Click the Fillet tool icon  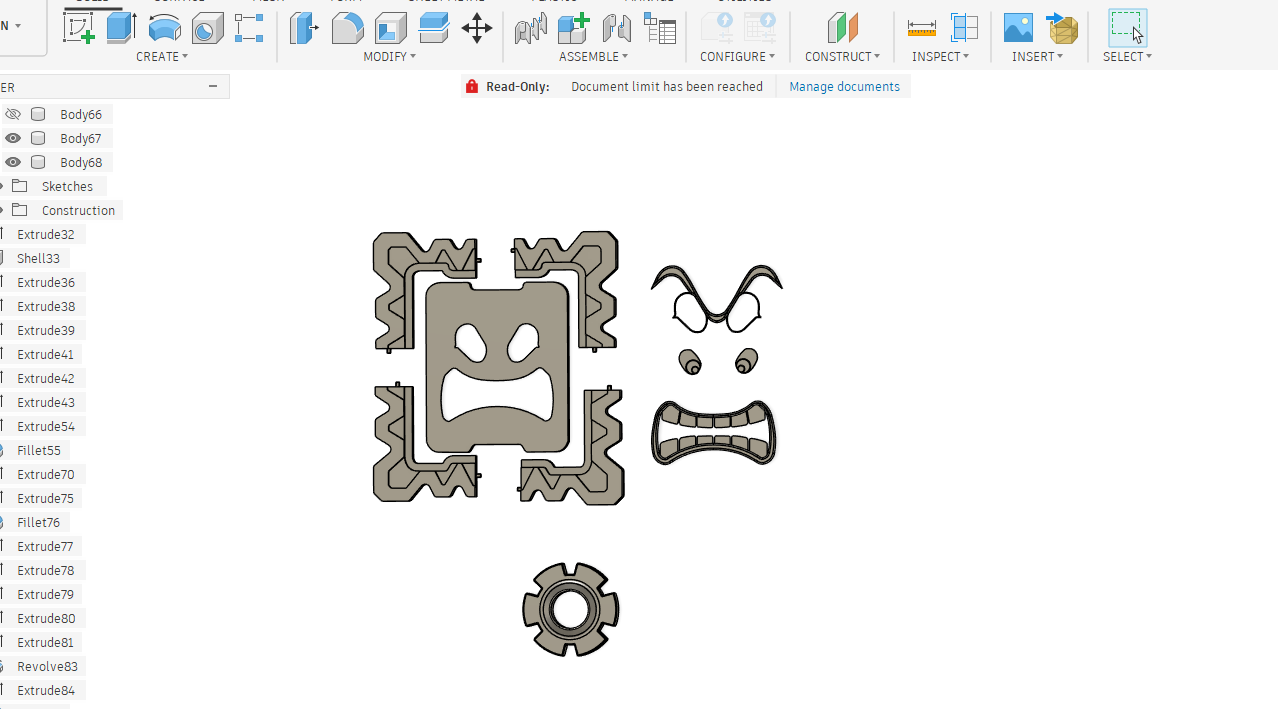point(347,27)
